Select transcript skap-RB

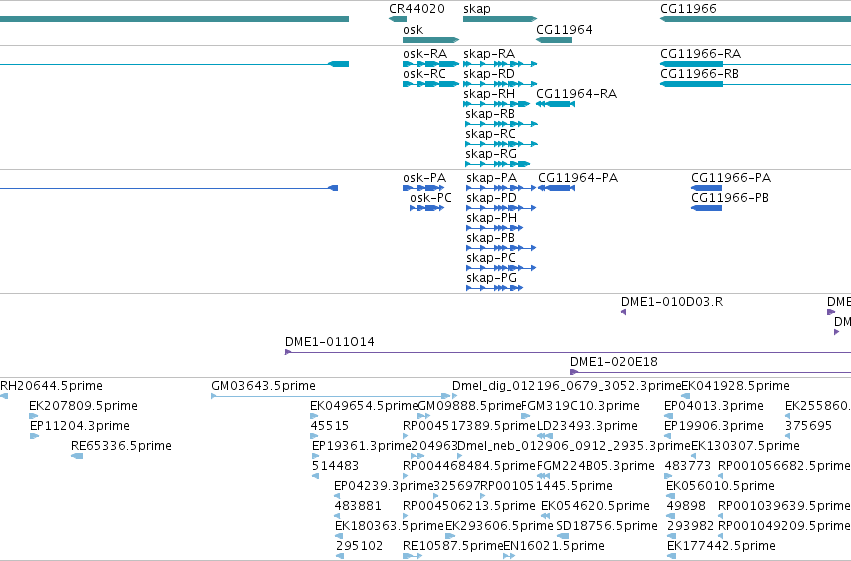pyautogui.click(x=501, y=124)
